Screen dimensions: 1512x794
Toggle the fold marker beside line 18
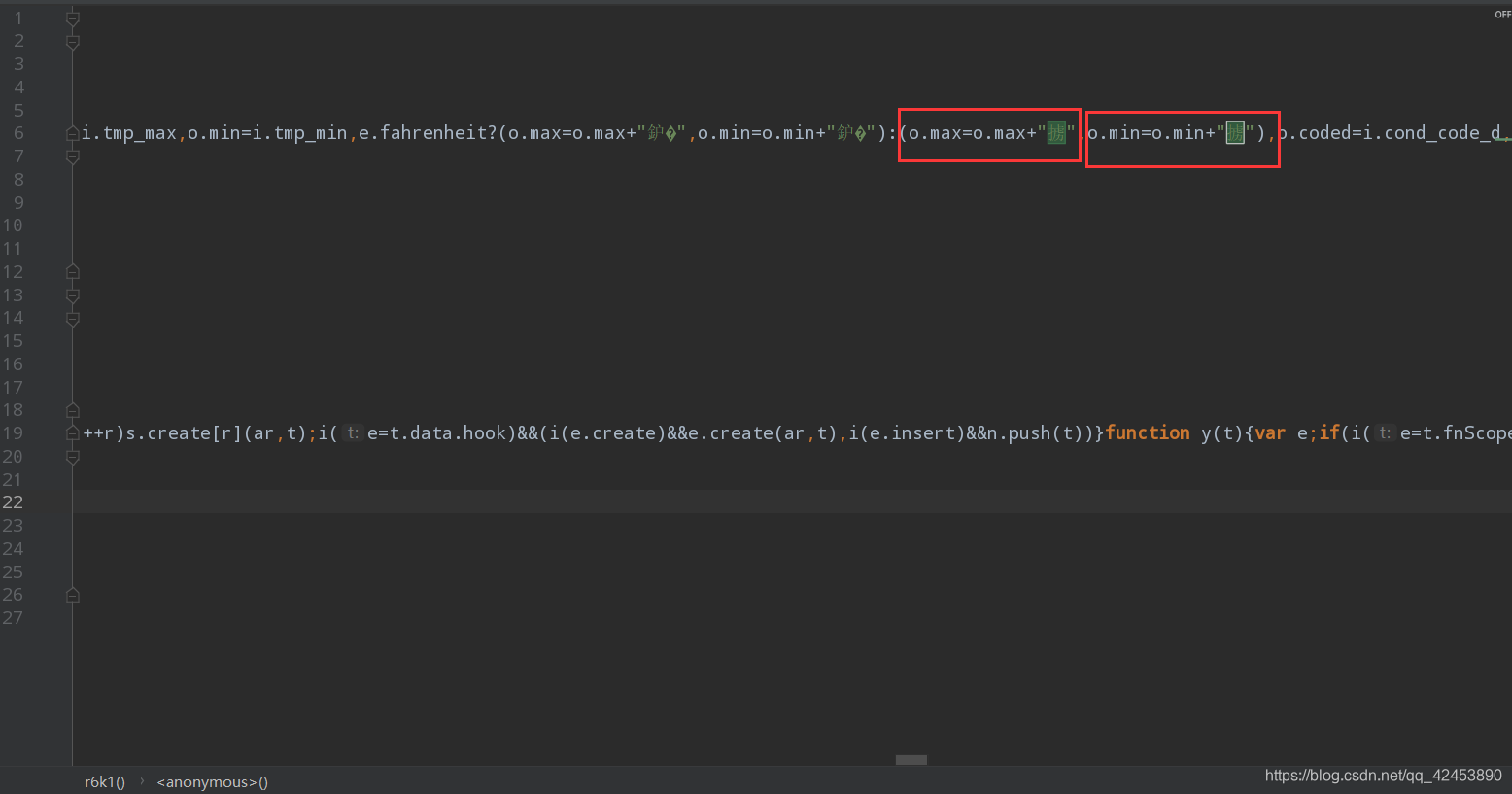point(73,410)
